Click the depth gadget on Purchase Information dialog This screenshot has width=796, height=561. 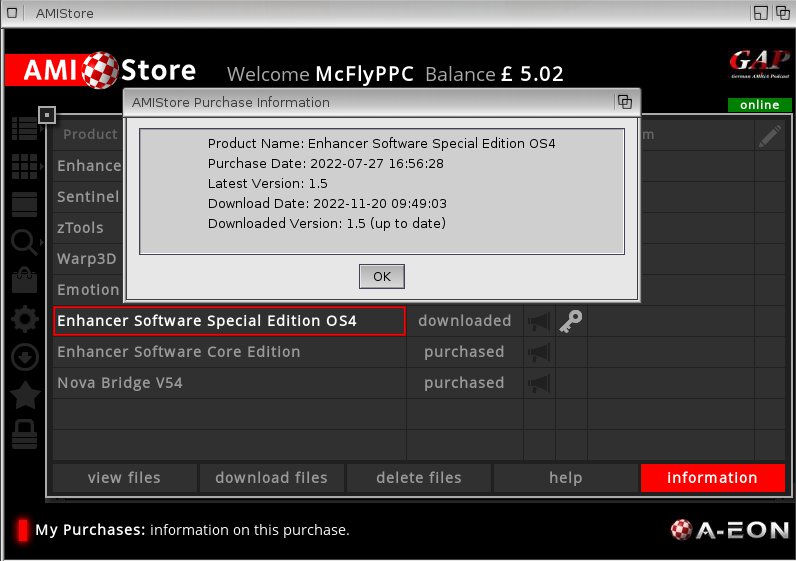(625, 102)
